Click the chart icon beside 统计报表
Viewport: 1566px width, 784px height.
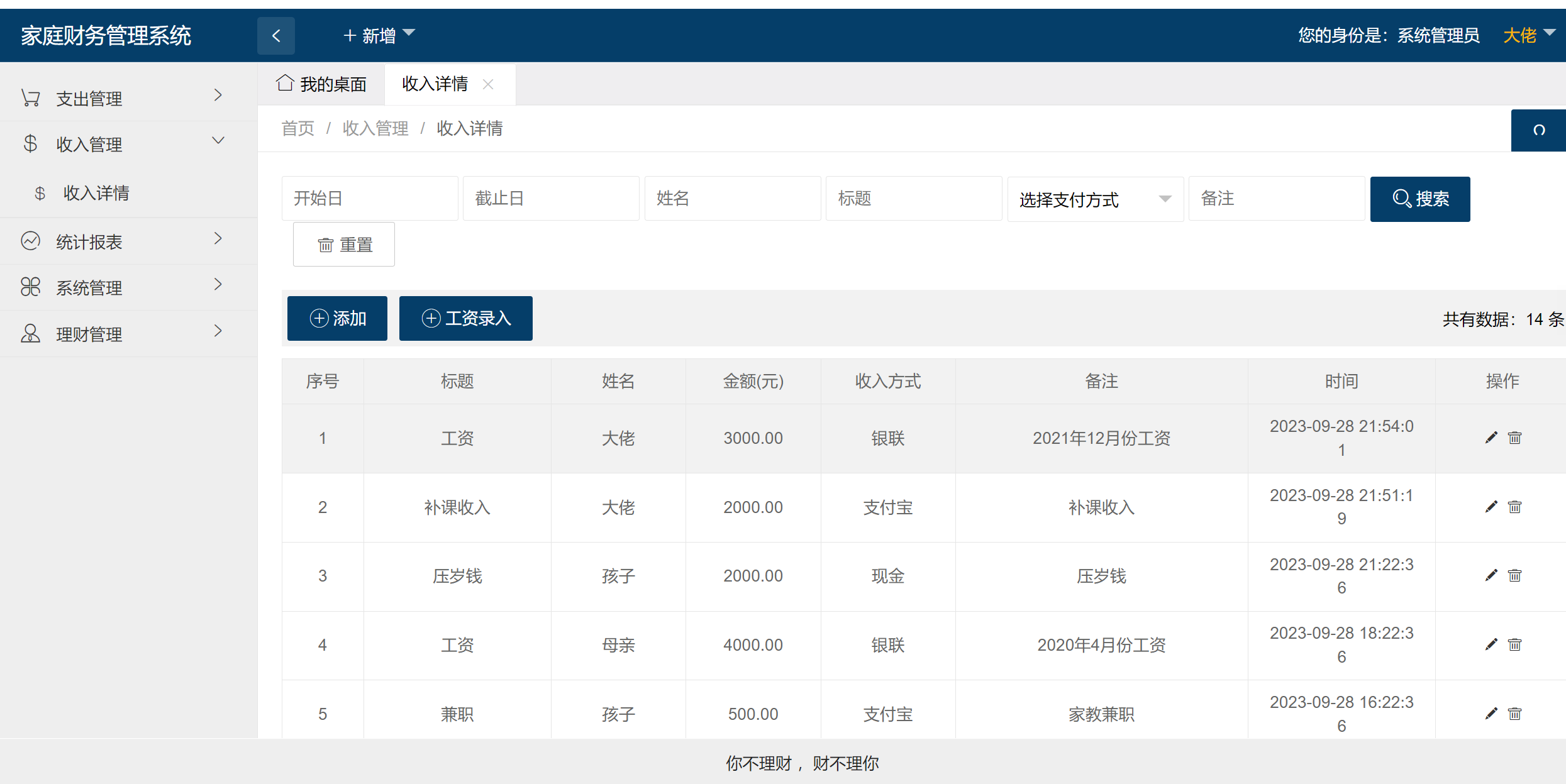tap(30, 241)
